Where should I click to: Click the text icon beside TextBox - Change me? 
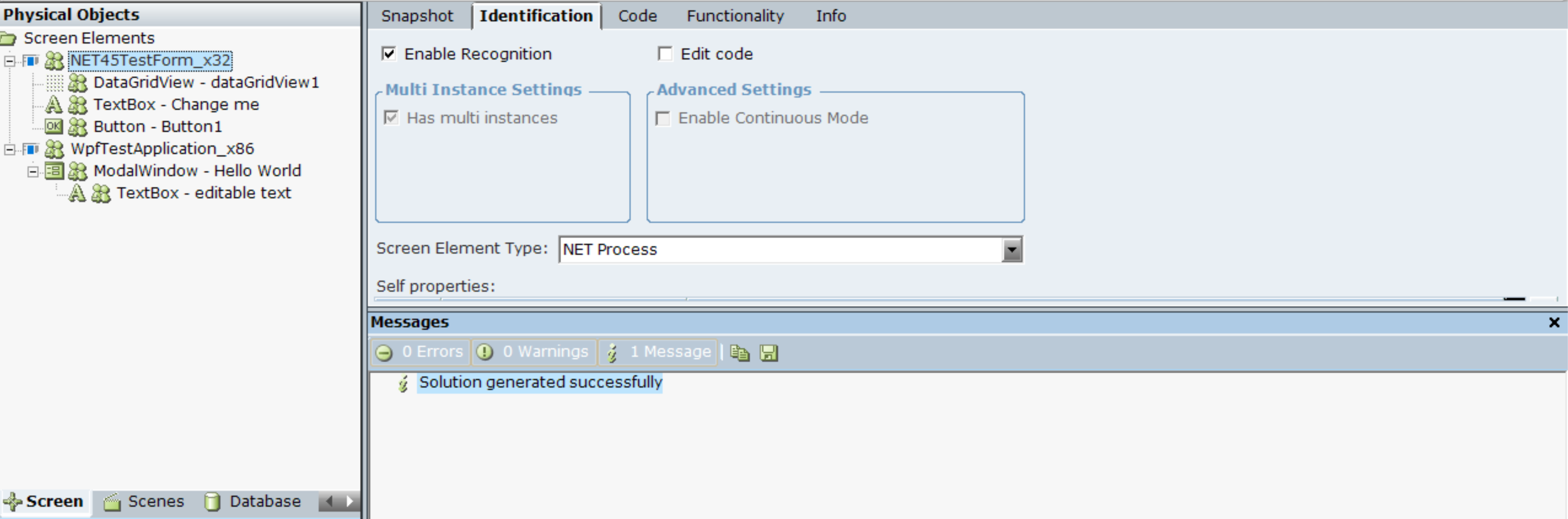click(x=54, y=105)
